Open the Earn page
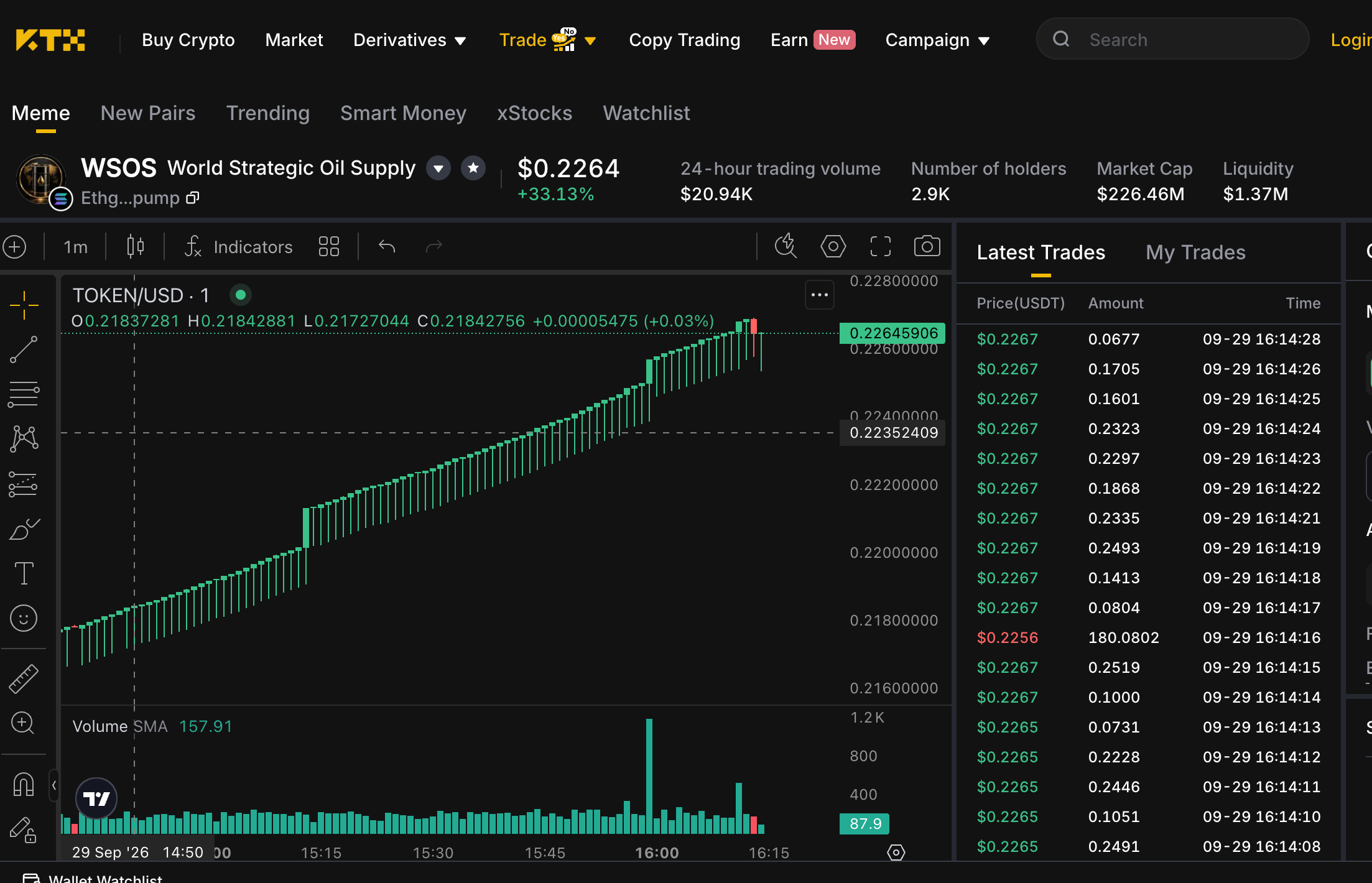This screenshot has height=883, width=1372. (813, 40)
